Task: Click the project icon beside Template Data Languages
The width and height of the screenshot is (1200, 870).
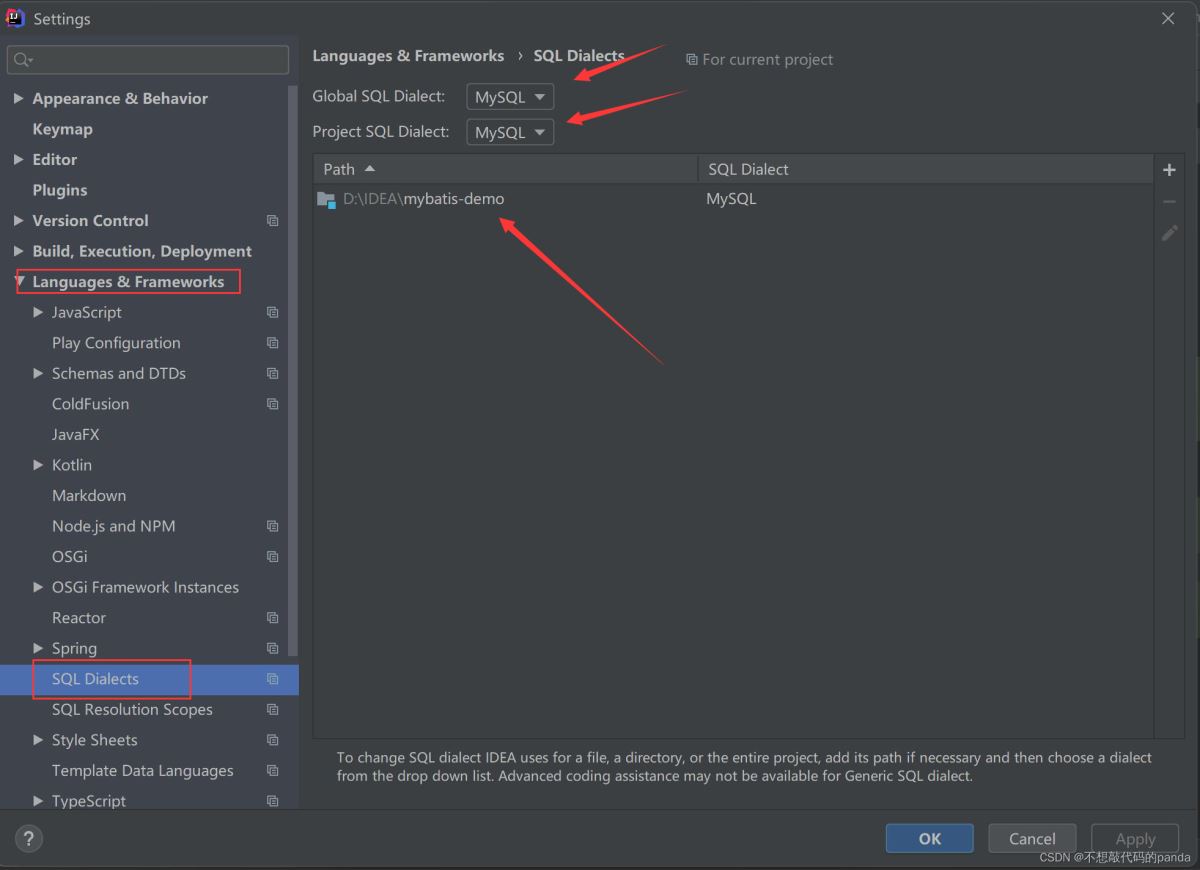Action: coord(272,771)
